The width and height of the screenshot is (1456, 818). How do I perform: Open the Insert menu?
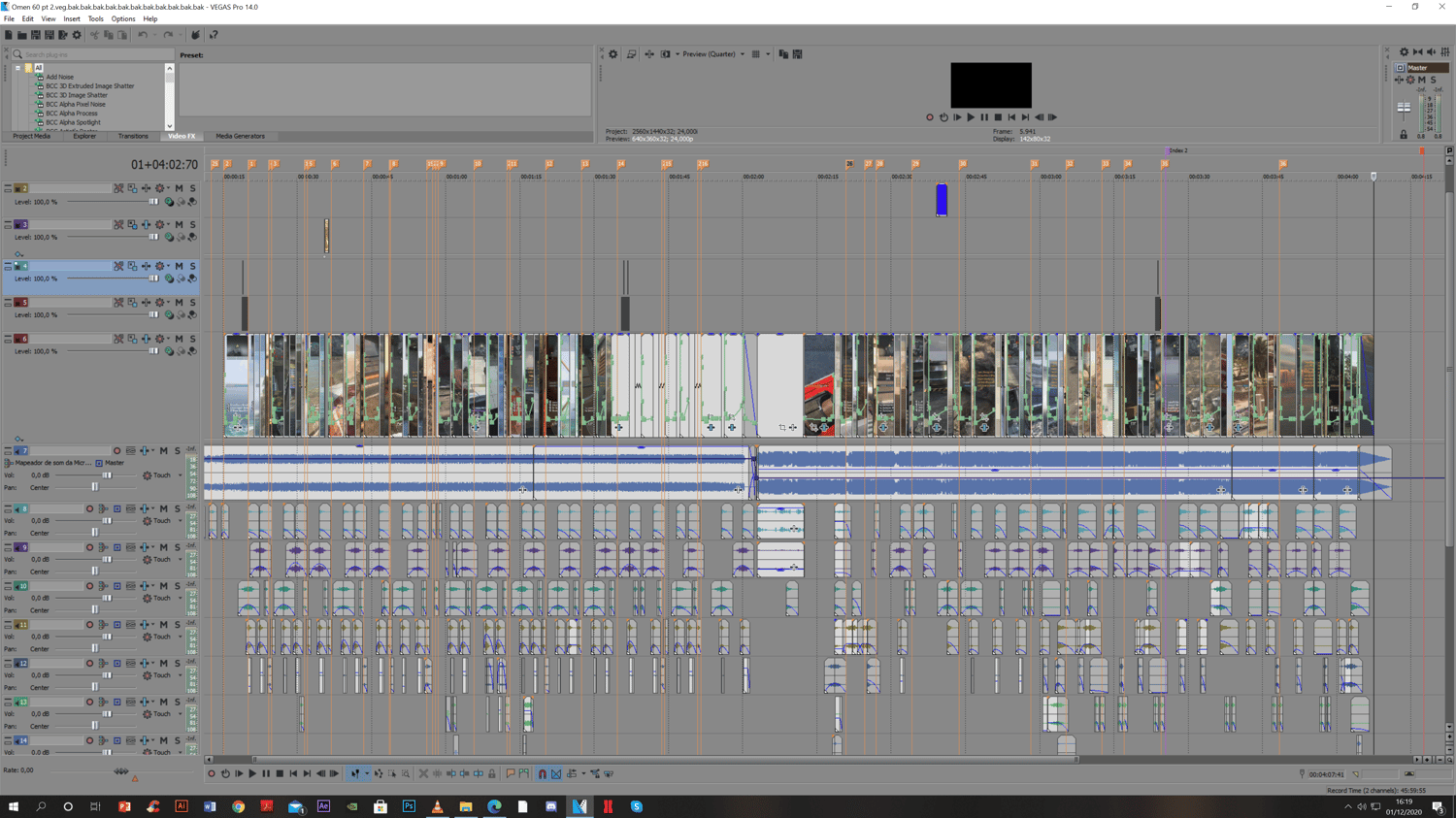click(x=72, y=18)
